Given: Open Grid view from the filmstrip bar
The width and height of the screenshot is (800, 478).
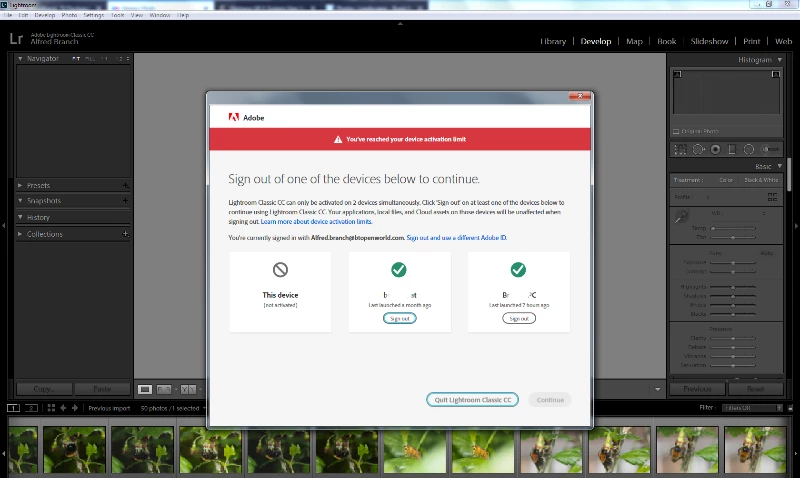Looking at the screenshot, I should pos(51,408).
